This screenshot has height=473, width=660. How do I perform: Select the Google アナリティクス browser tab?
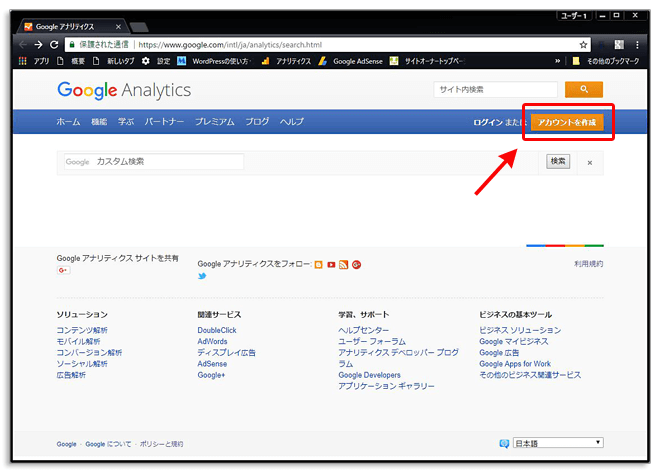coord(72,27)
